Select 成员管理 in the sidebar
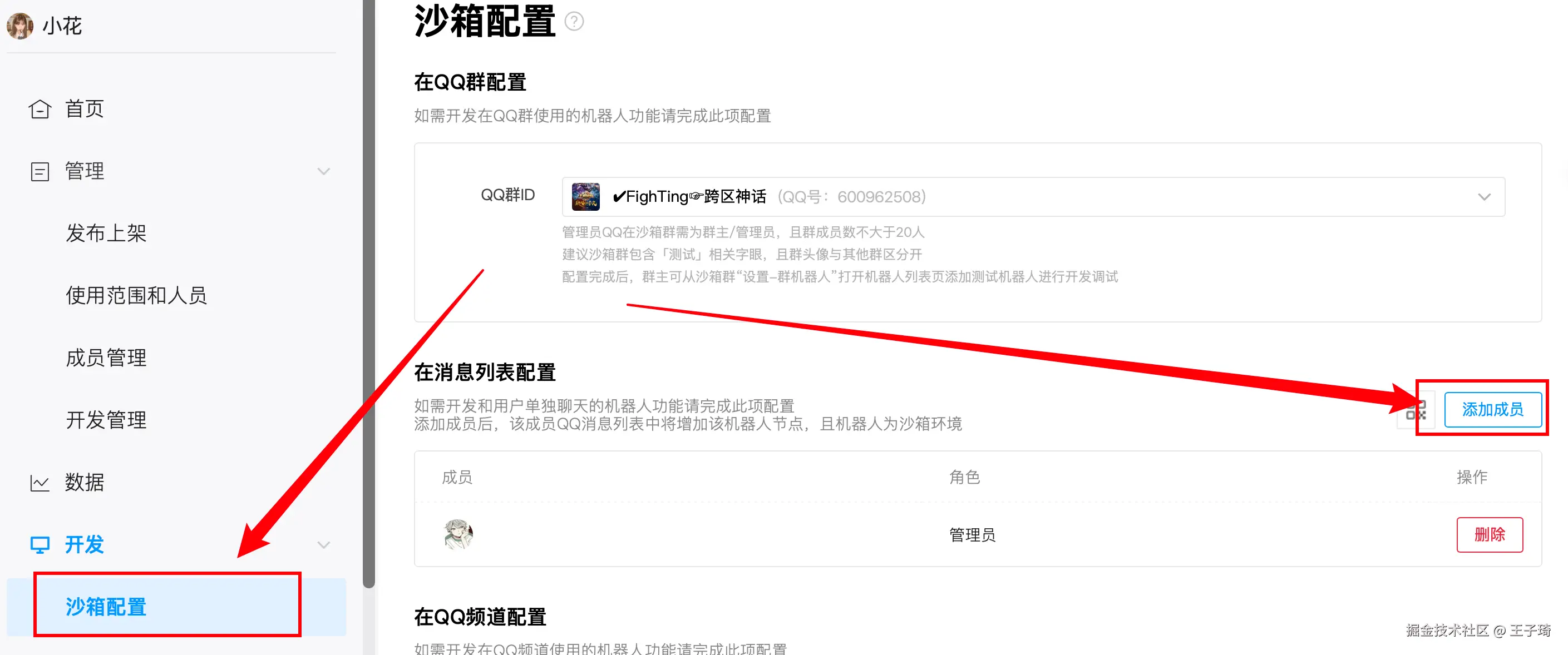1568x655 pixels. 106,358
